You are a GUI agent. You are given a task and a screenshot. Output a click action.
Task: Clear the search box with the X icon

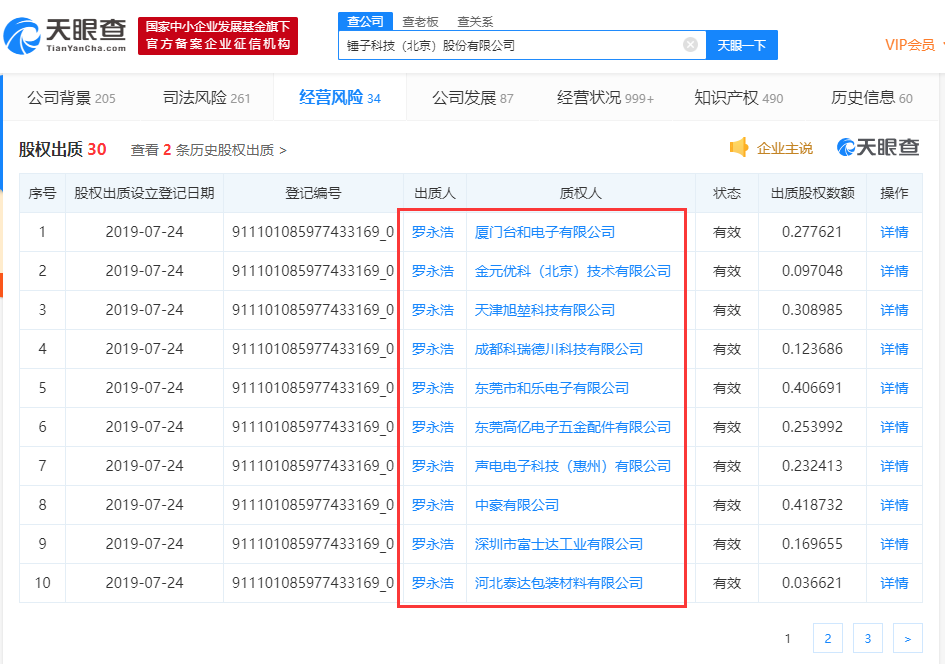click(691, 45)
